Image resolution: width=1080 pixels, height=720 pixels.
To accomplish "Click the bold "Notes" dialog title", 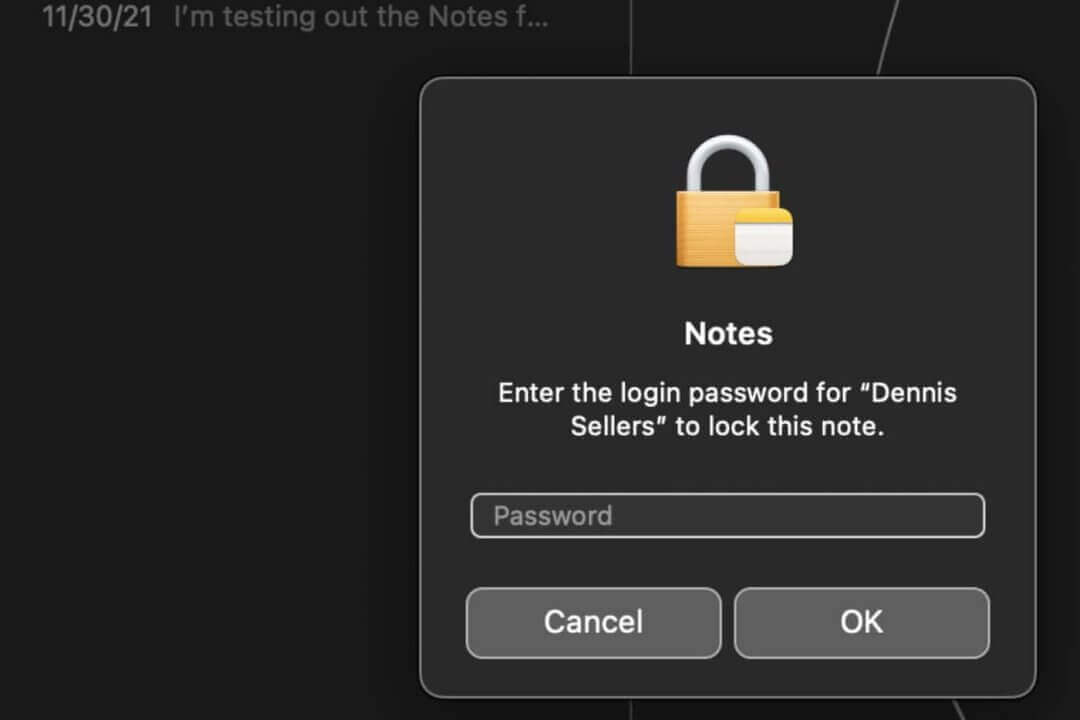I will pyautogui.click(x=728, y=334).
